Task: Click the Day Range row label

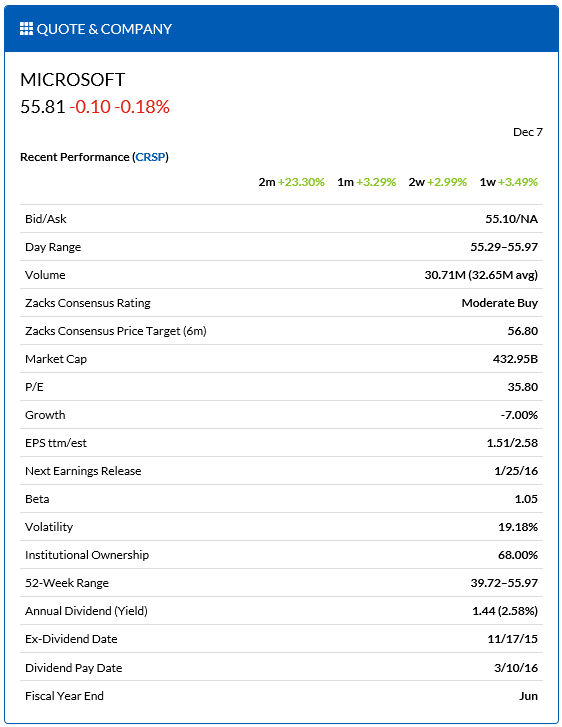Action: pos(53,247)
